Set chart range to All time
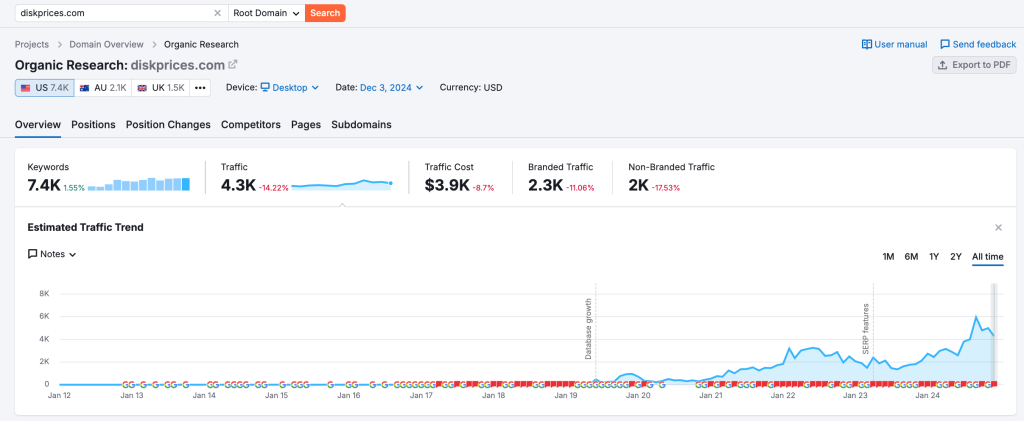The image size is (1024, 421). tap(987, 257)
